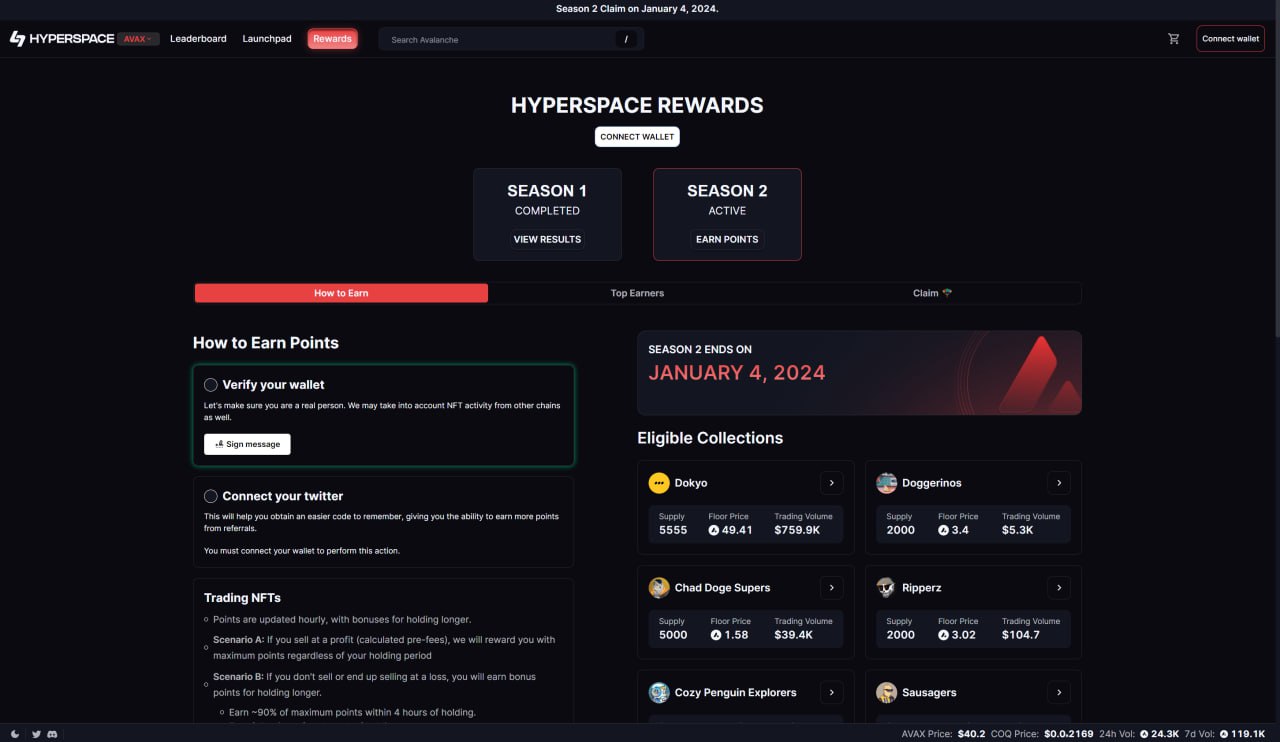Click the Scenario A bullet text
1280x742 pixels.
[384, 648]
